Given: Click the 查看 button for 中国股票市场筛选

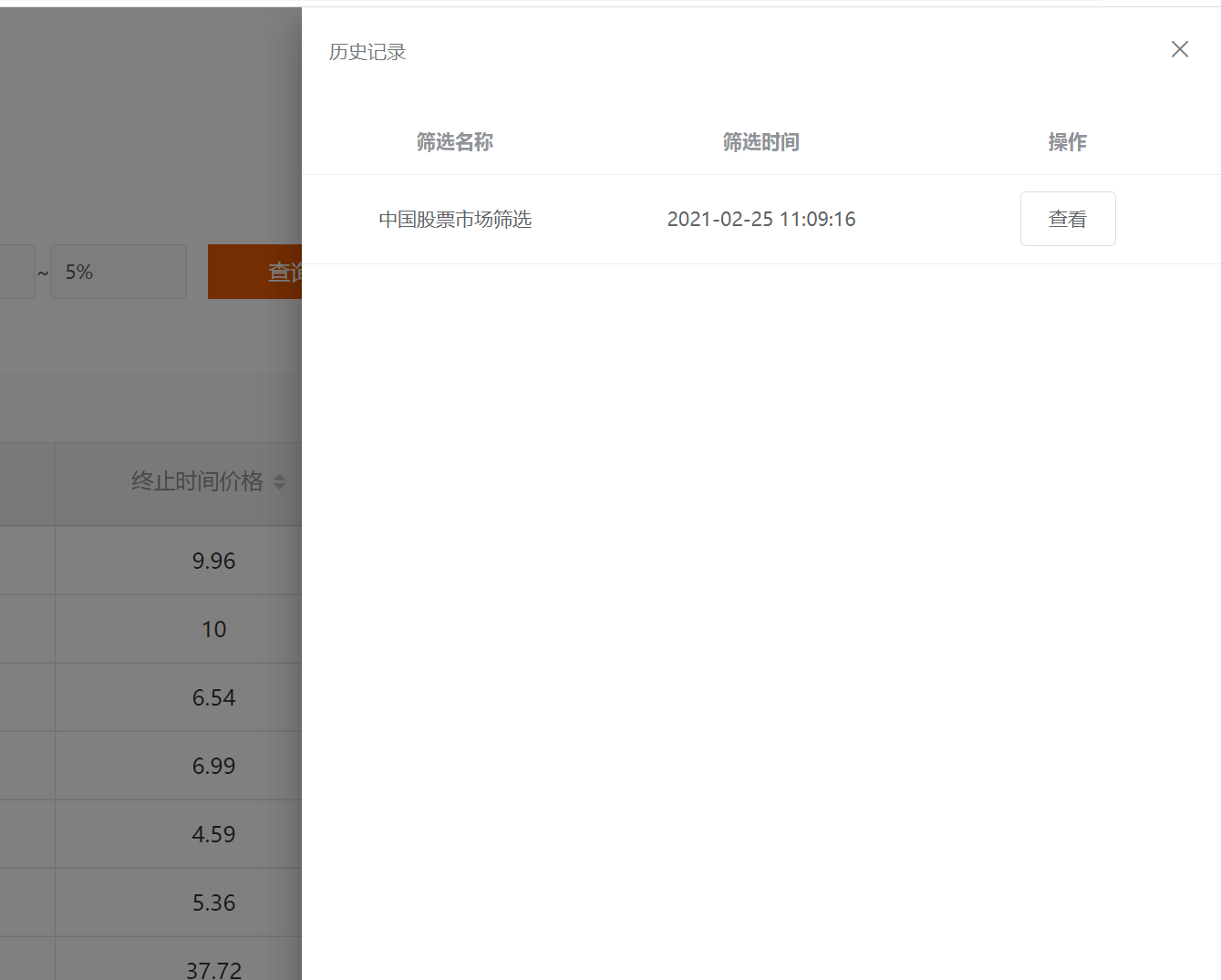Looking at the screenshot, I should click(x=1067, y=219).
